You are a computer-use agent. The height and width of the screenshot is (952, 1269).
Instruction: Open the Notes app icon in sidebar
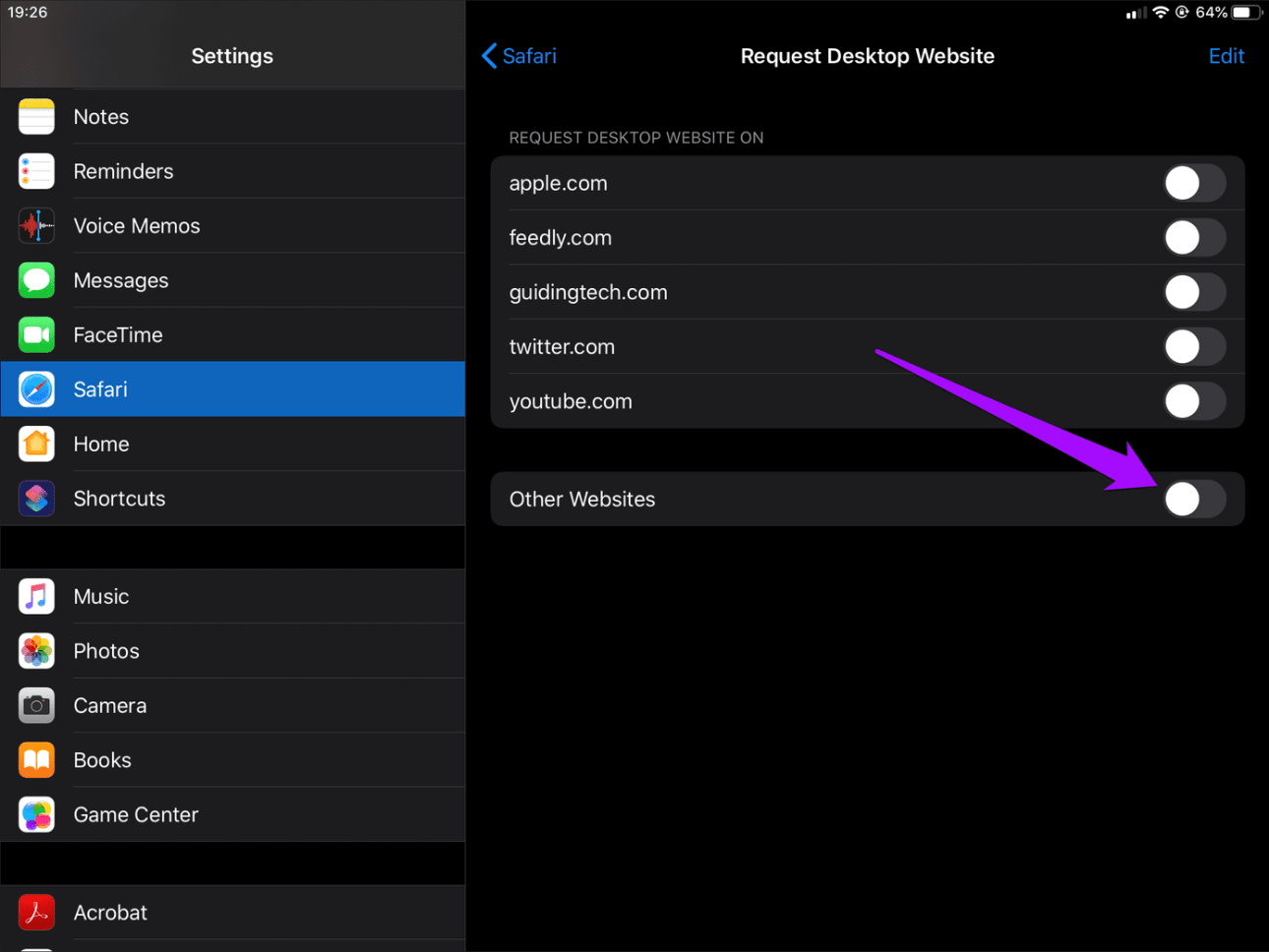tap(36, 117)
